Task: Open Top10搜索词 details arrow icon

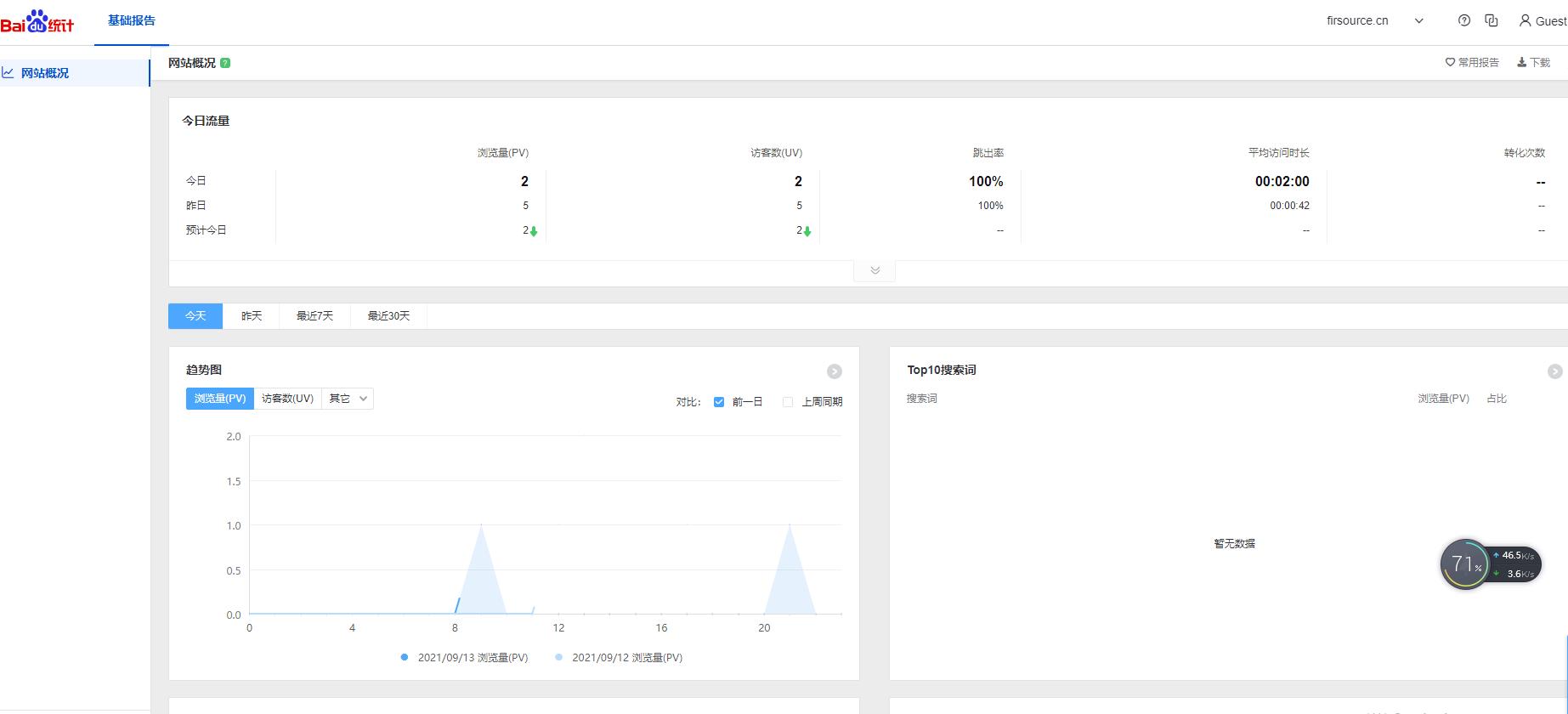Action: coord(1554,371)
